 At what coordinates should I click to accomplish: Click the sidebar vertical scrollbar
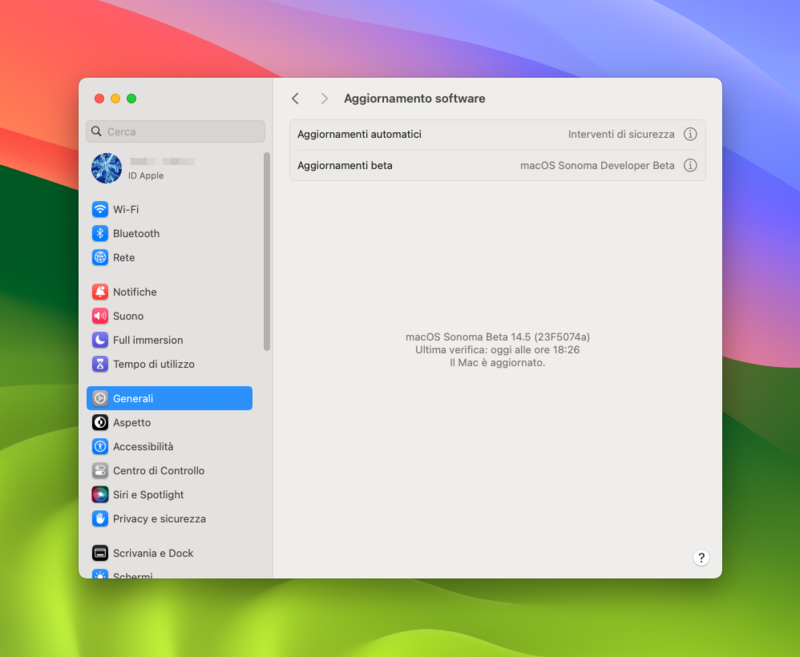266,251
